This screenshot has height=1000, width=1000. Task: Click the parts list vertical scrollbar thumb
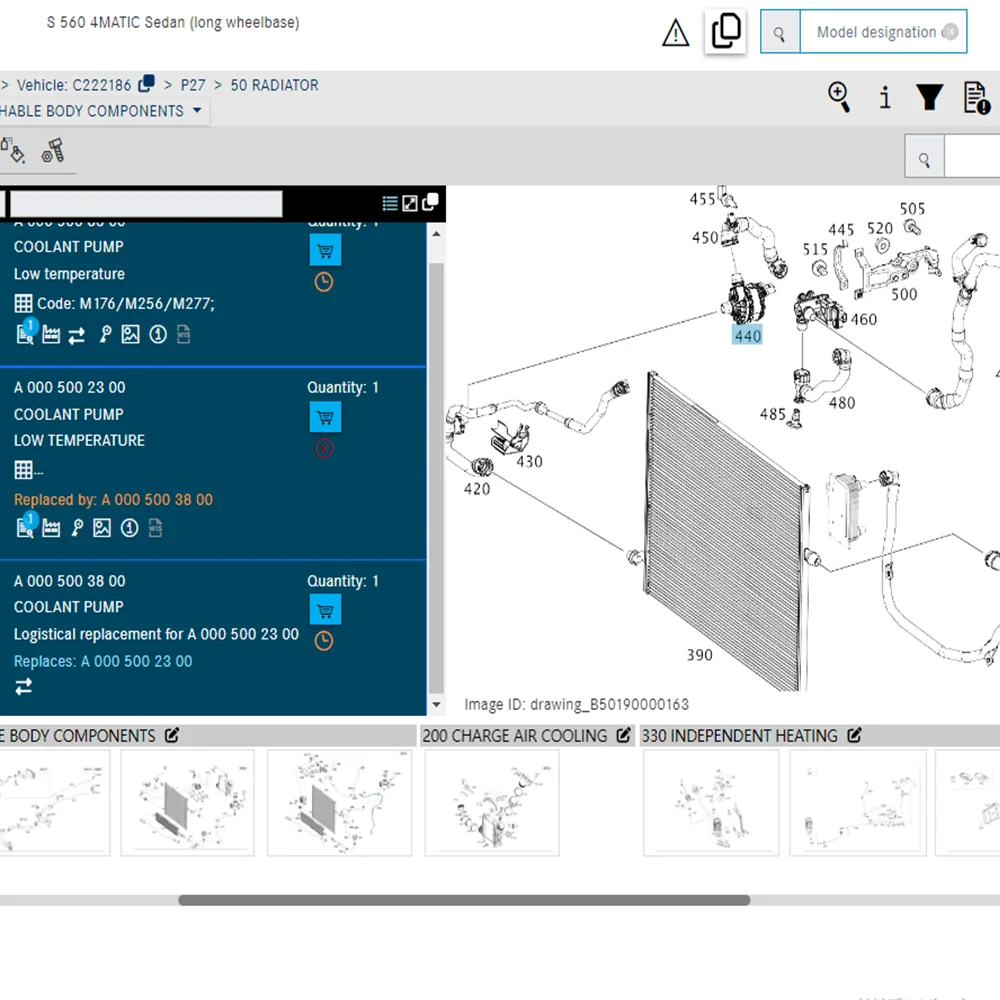(x=436, y=477)
